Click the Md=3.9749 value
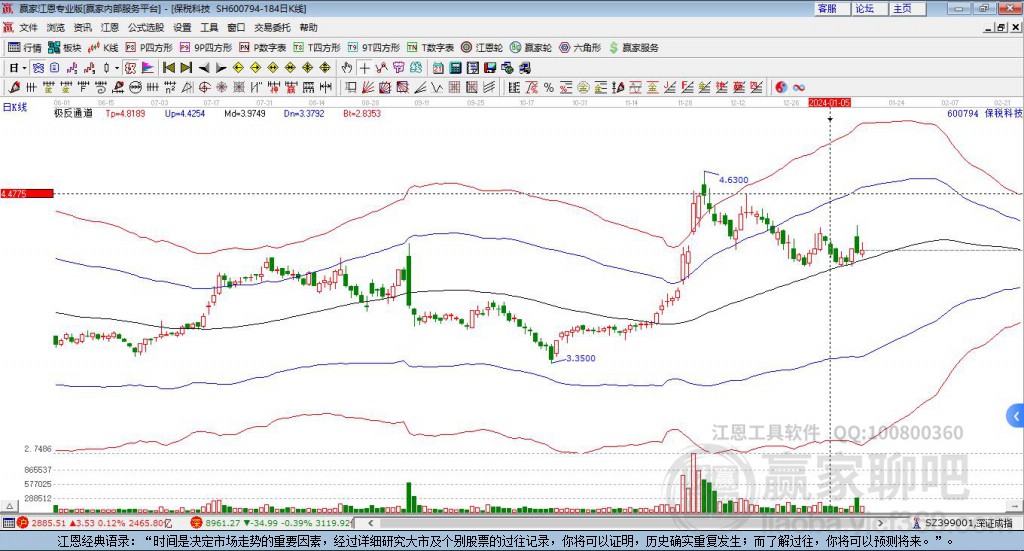1024x551 pixels. click(x=245, y=113)
